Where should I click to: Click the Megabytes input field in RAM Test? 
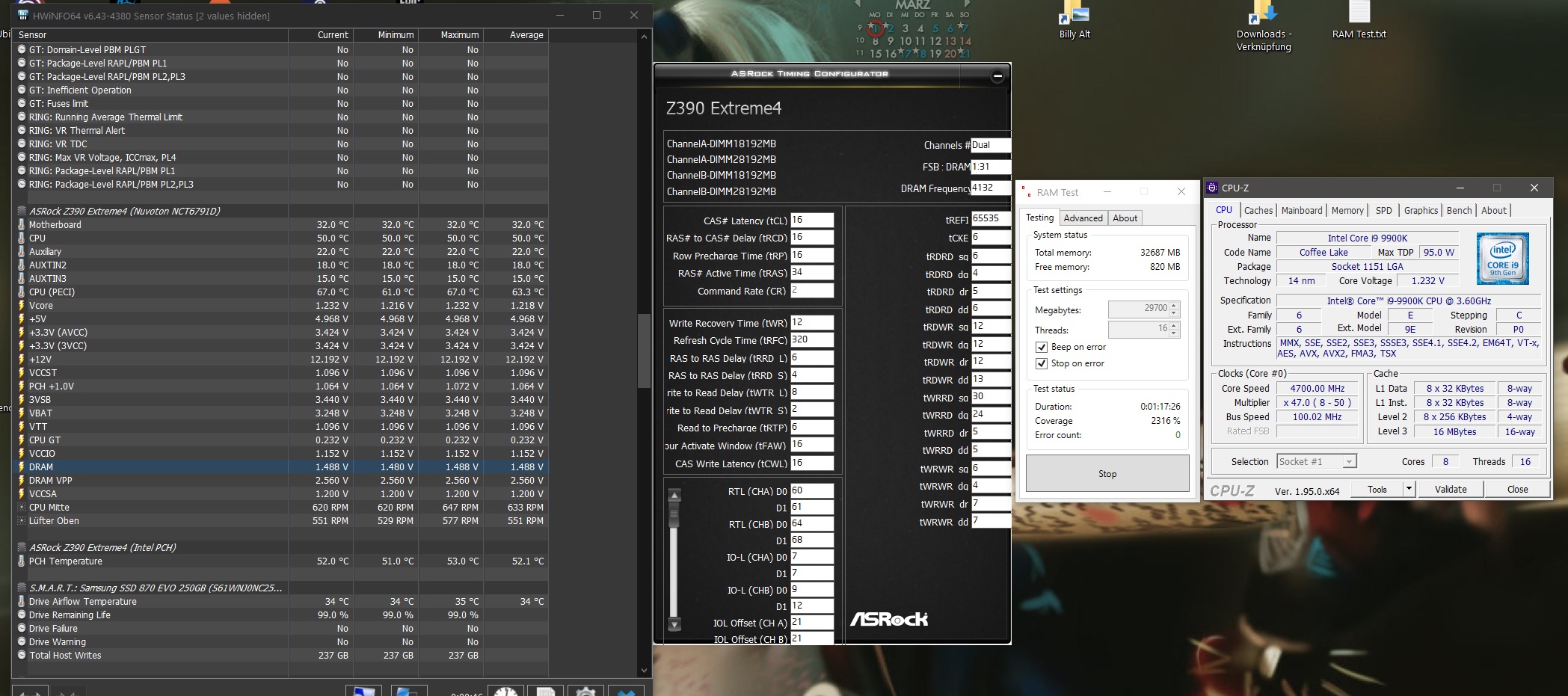1139,309
